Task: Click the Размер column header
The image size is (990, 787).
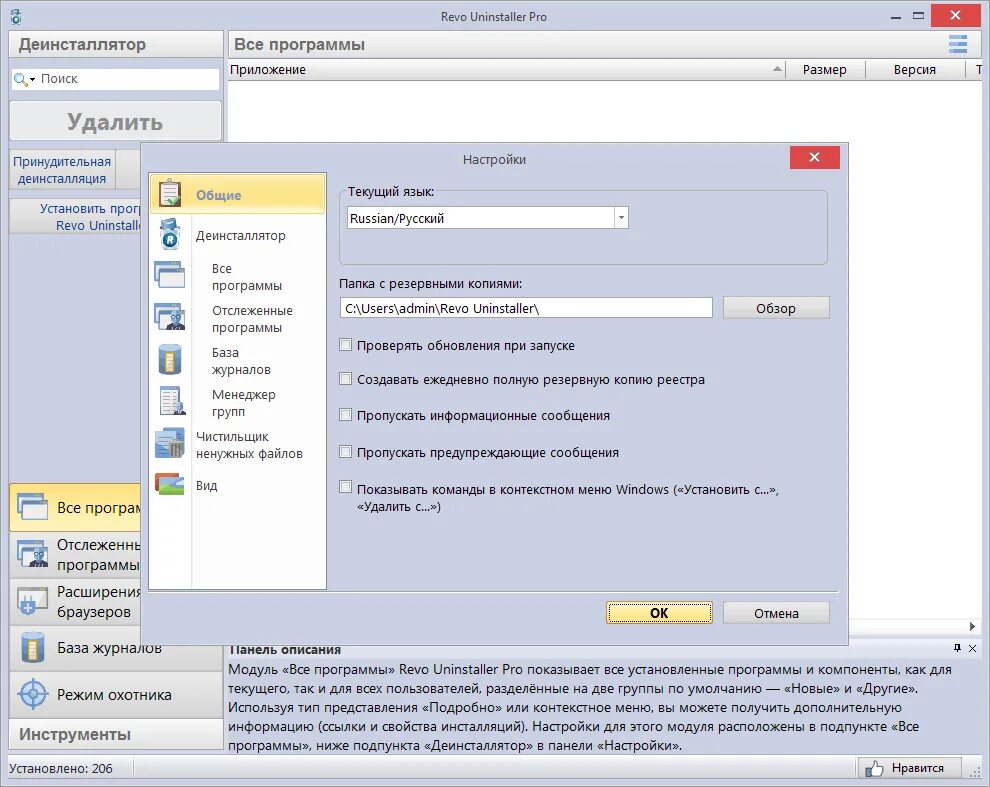Action: tap(825, 69)
